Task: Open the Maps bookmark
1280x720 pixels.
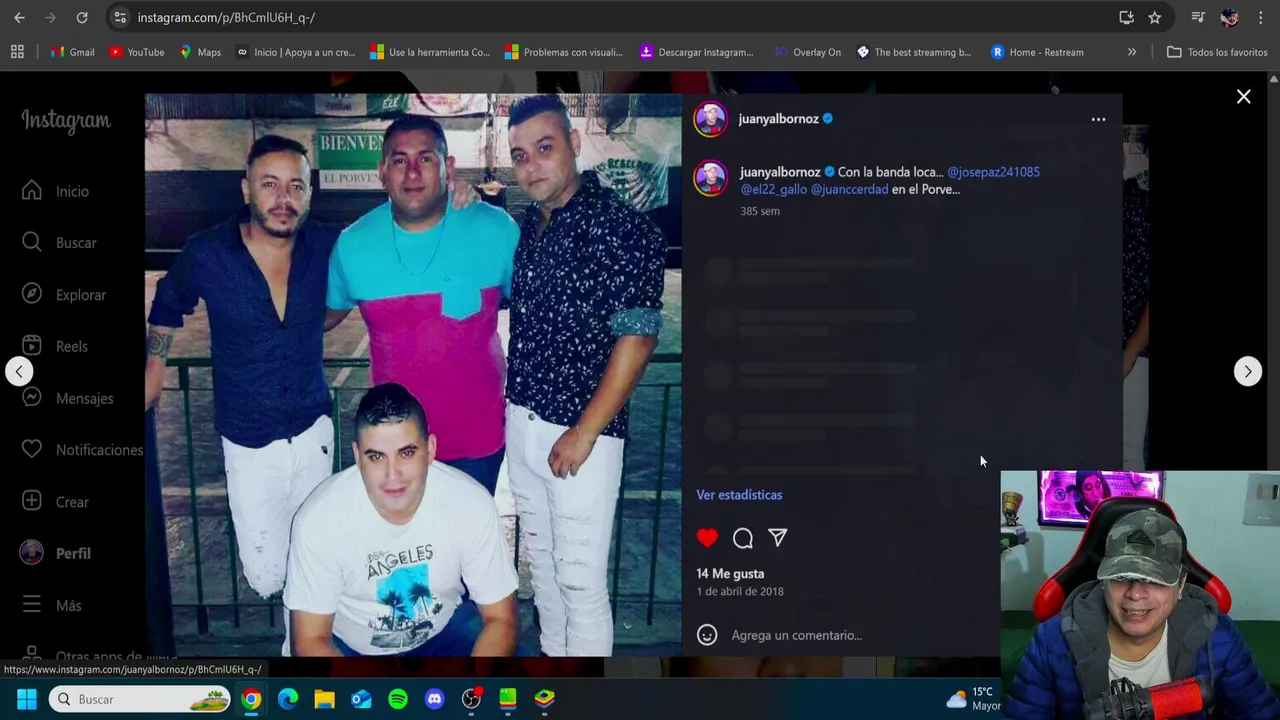Action: (200, 52)
